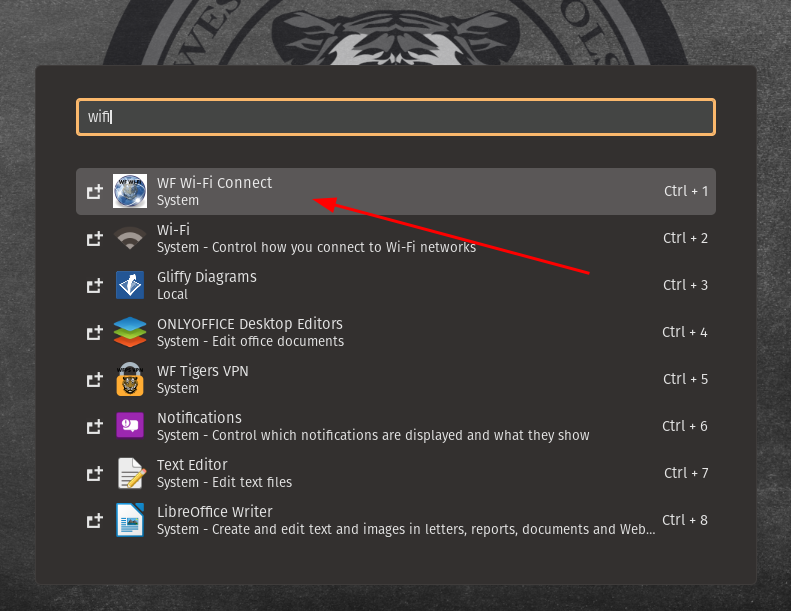
Task: Click launch icon beside WF Tigers VPN
Action: (x=94, y=379)
